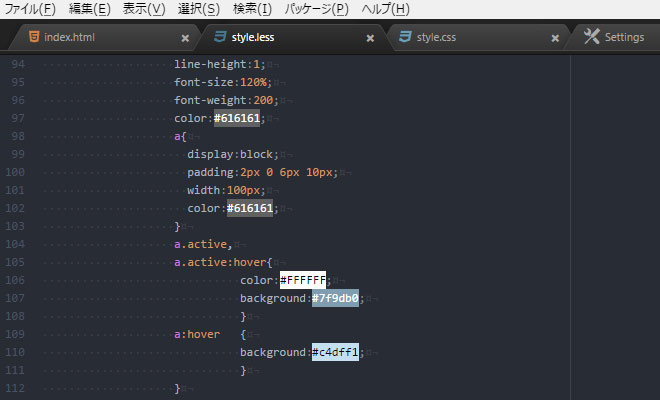Click the tools icon on Settings tab
Image resolution: width=660 pixels, height=400 pixels.
click(591, 36)
